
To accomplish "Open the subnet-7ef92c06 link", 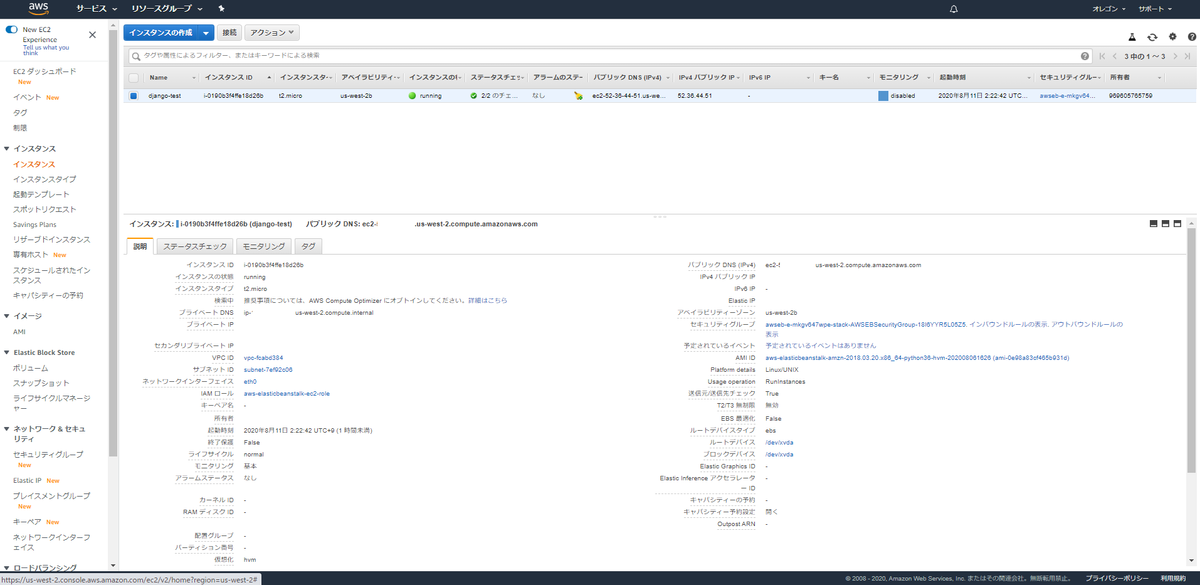I will pyautogui.click(x=268, y=369).
